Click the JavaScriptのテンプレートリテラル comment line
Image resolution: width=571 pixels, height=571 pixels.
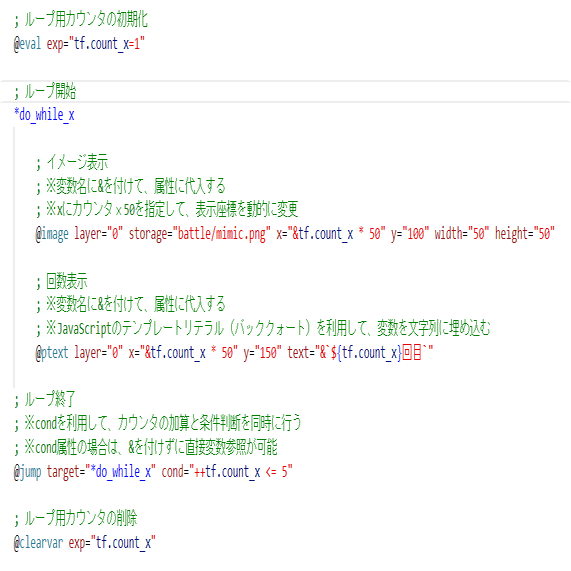coord(263,329)
